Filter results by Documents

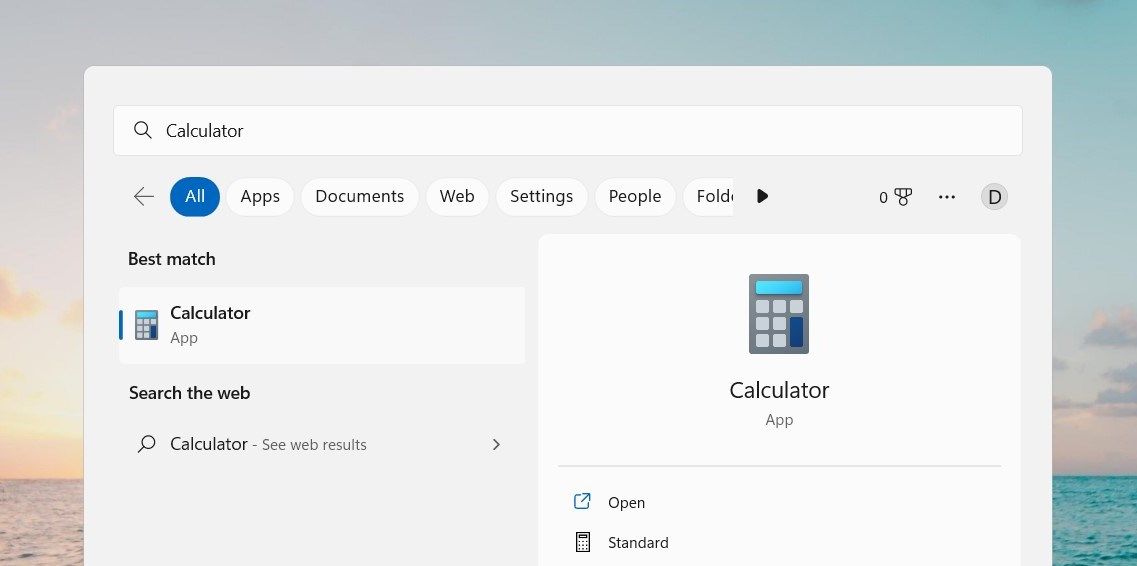coord(359,197)
